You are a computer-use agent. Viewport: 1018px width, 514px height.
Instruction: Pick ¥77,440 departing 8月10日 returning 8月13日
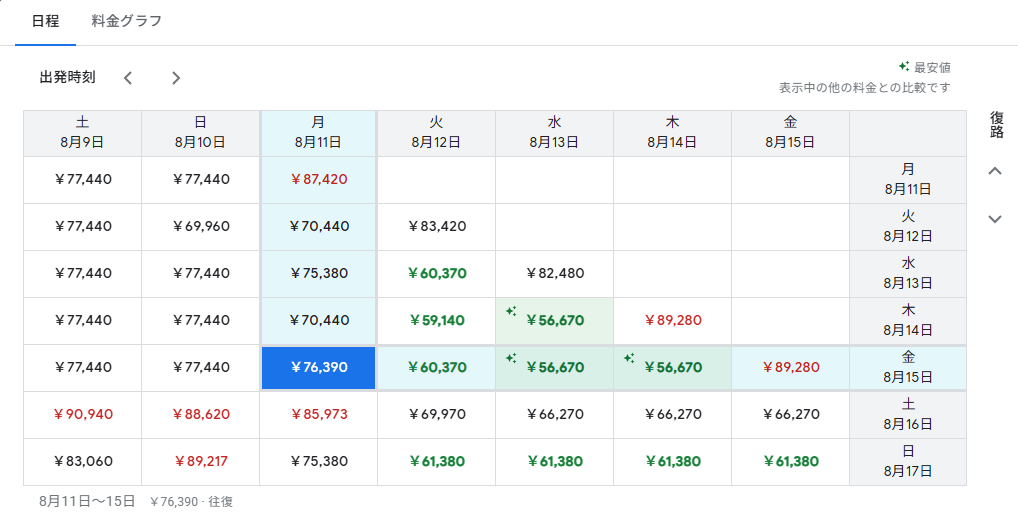[x=201, y=273]
